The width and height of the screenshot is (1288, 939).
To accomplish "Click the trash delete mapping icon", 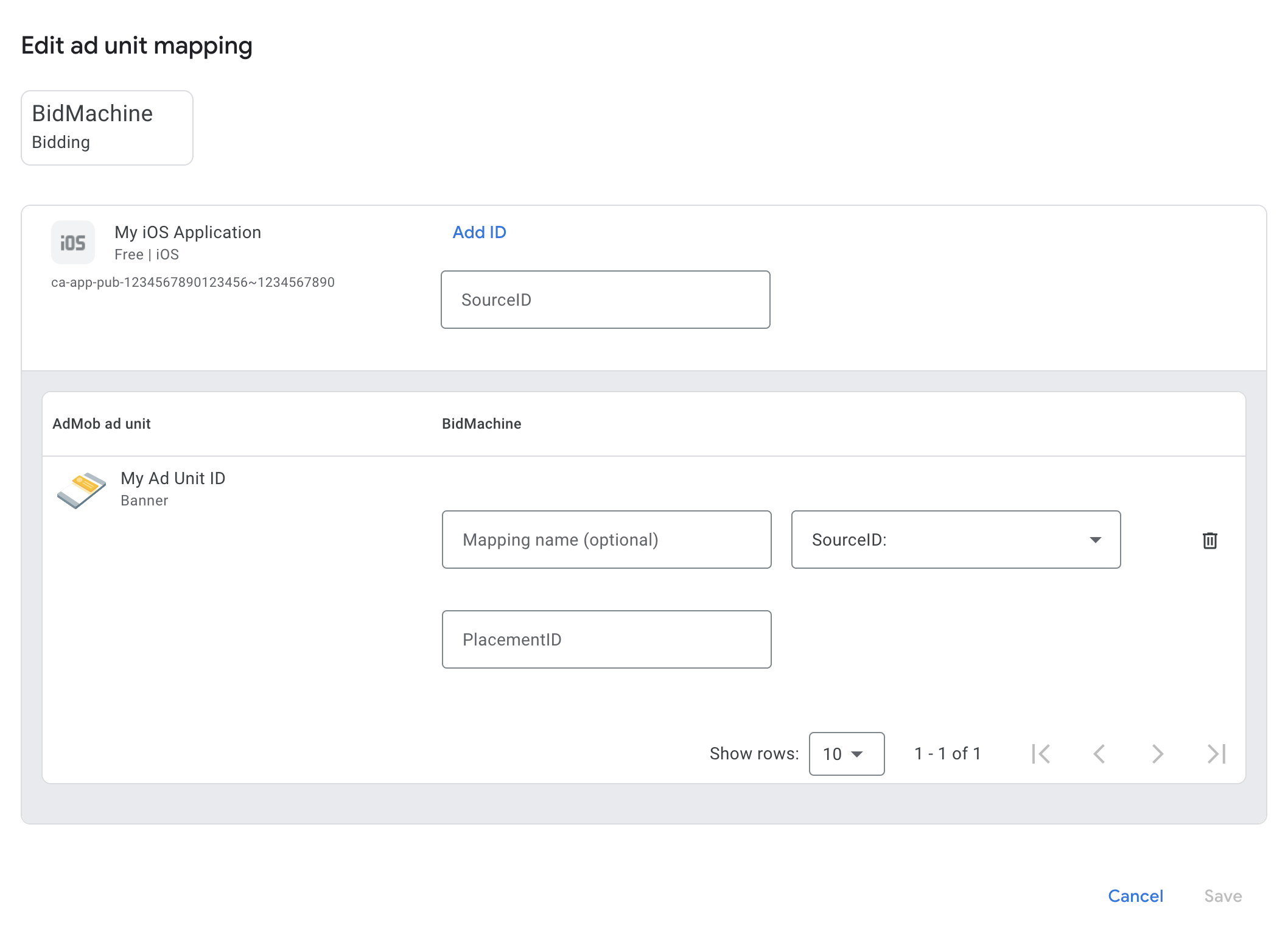I will coord(1209,540).
